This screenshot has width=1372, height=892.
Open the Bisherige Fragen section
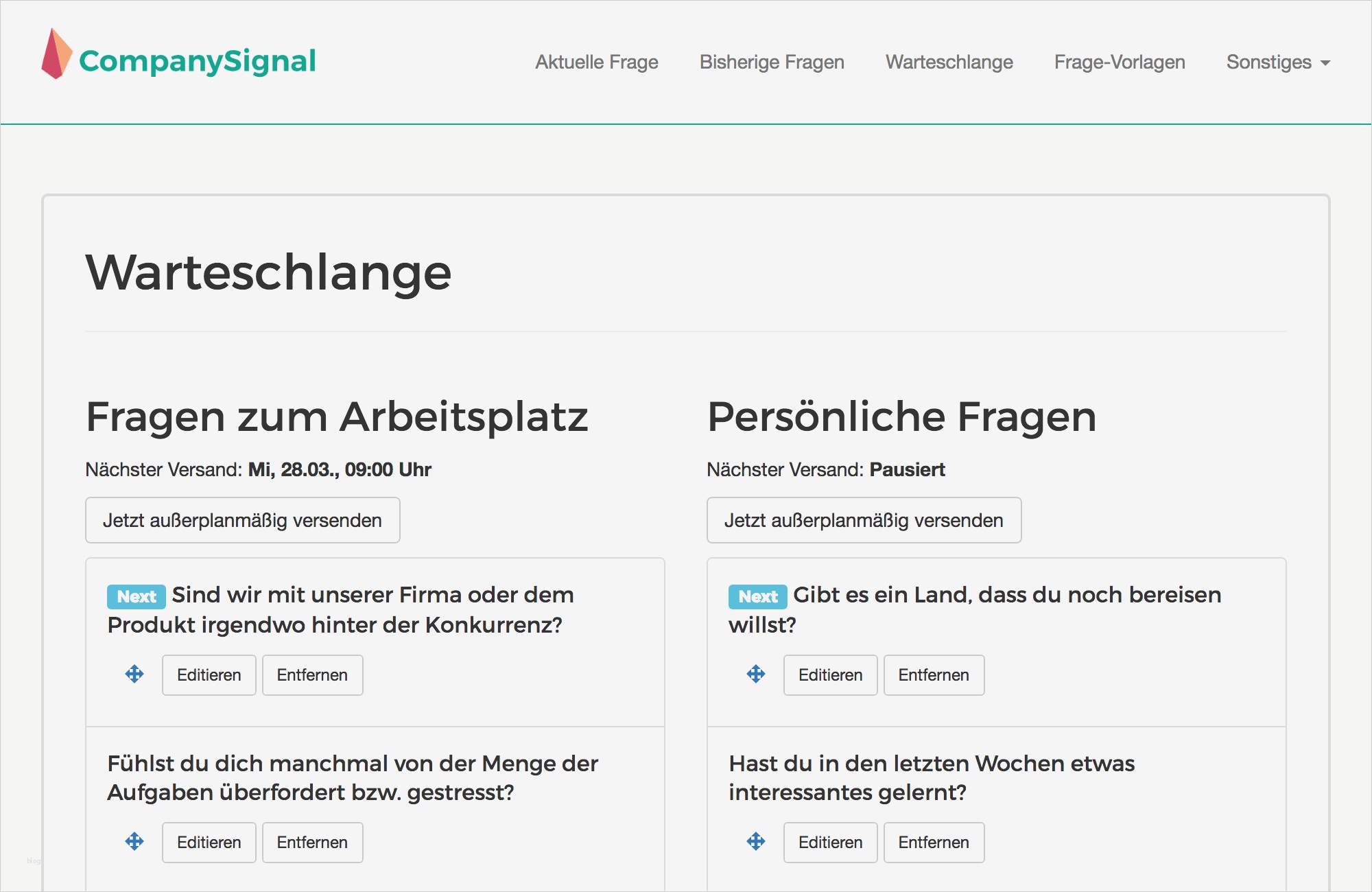[x=772, y=62]
